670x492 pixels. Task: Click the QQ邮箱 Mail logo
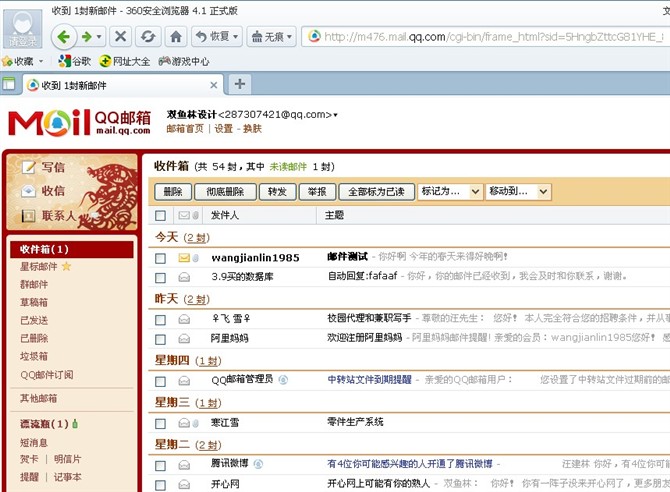point(79,122)
